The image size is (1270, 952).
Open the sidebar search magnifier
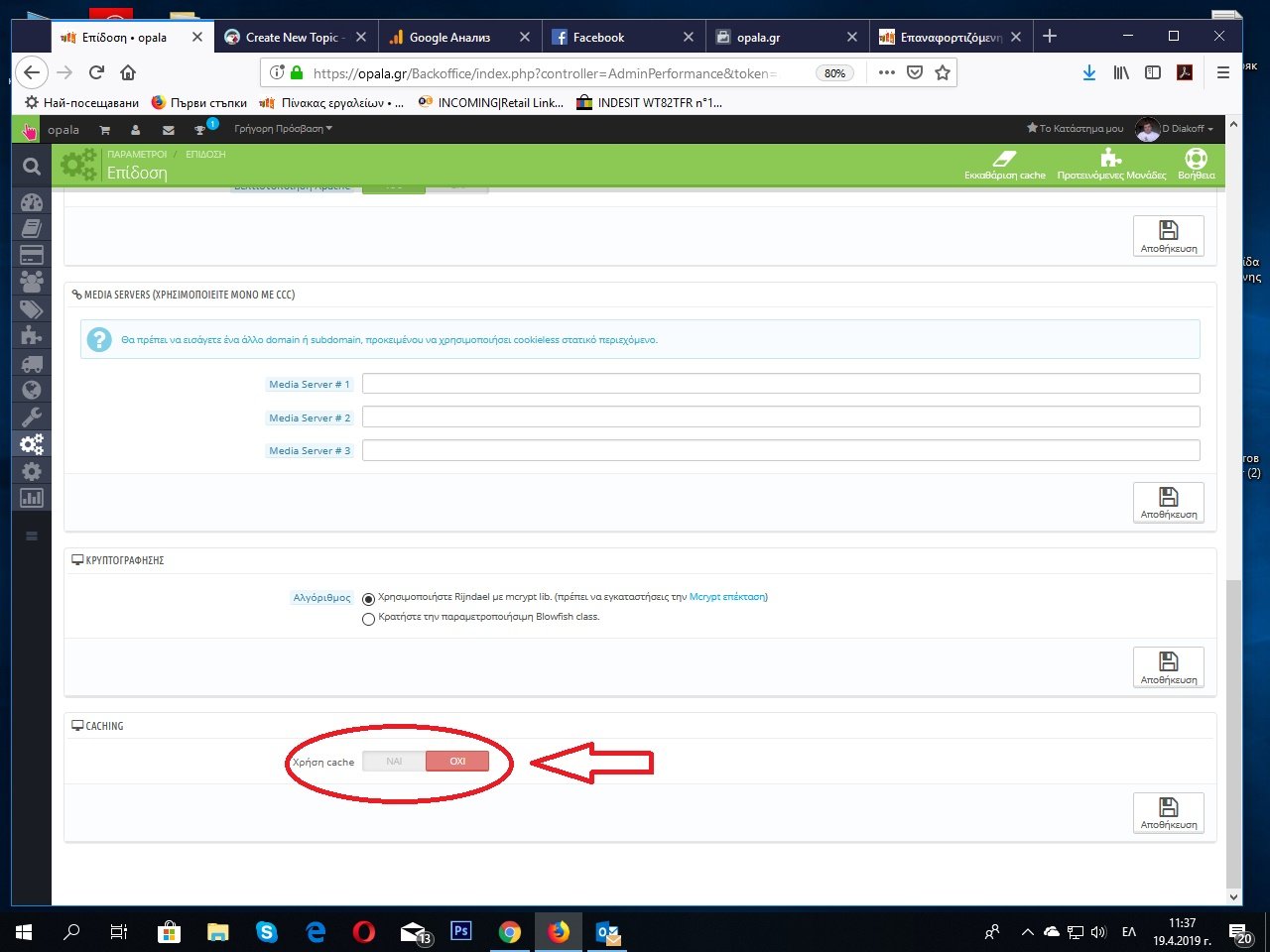[32, 167]
